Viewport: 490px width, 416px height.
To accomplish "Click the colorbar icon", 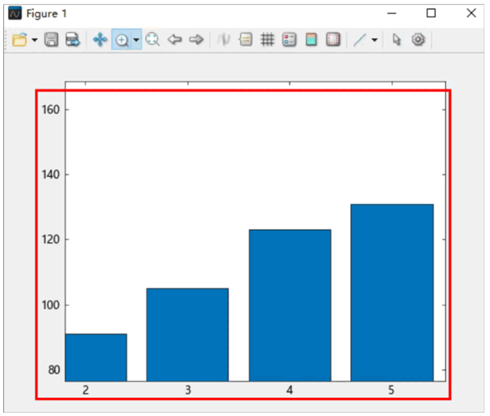I will [x=311, y=39].
